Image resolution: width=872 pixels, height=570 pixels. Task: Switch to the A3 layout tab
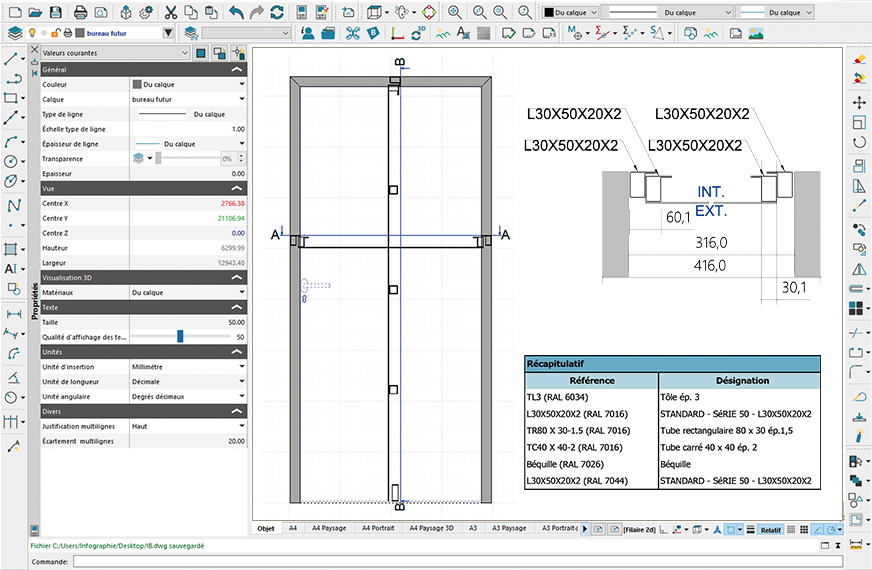coord(473,527)
